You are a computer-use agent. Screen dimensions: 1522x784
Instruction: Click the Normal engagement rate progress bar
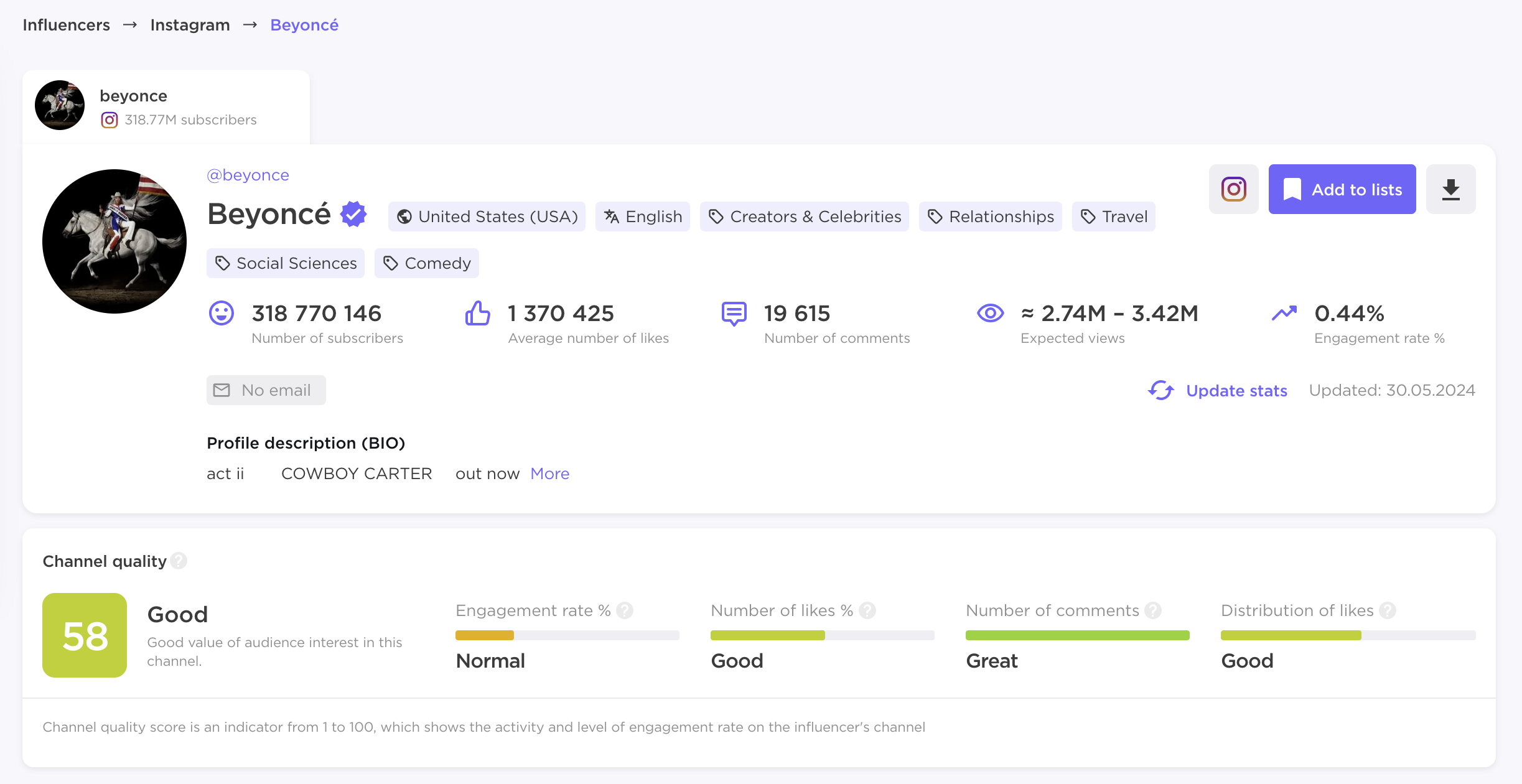567,635
